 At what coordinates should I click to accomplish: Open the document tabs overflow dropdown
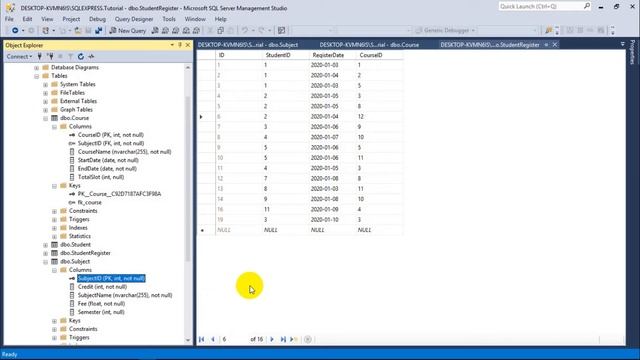[622, 44]
